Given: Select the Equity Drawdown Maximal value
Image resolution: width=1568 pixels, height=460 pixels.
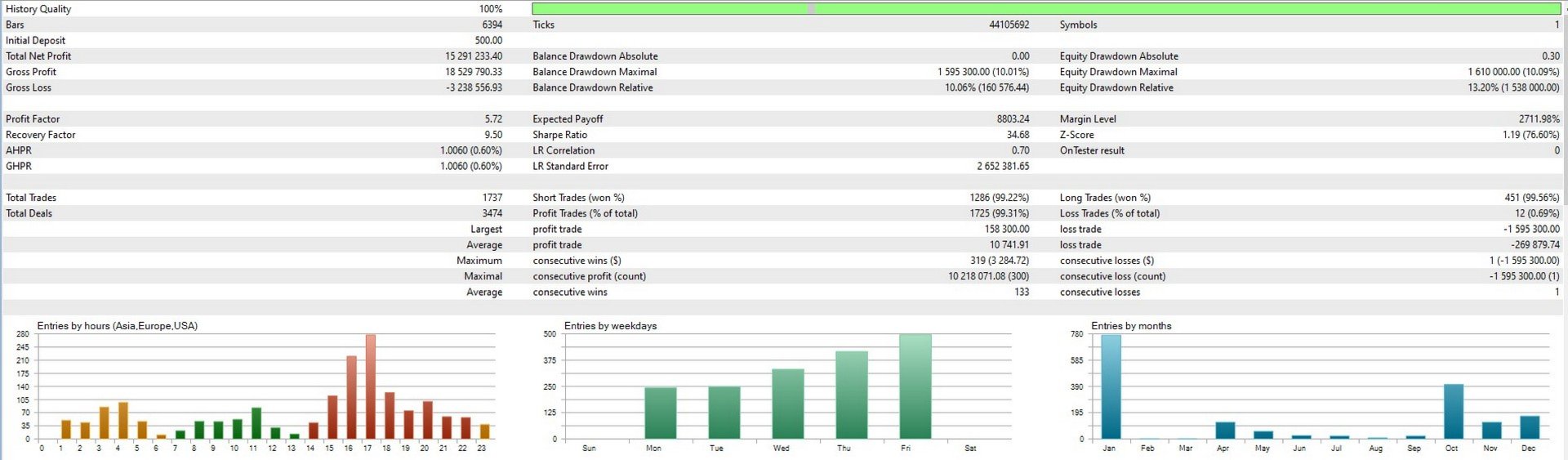Looking at the screenshot, I should pos(1513,72).
